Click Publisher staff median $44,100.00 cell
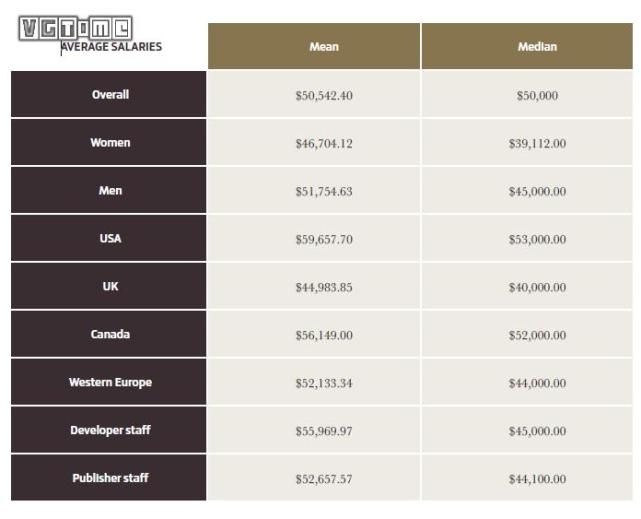Viewport: 641px width, 519px height. coord(527,478)
